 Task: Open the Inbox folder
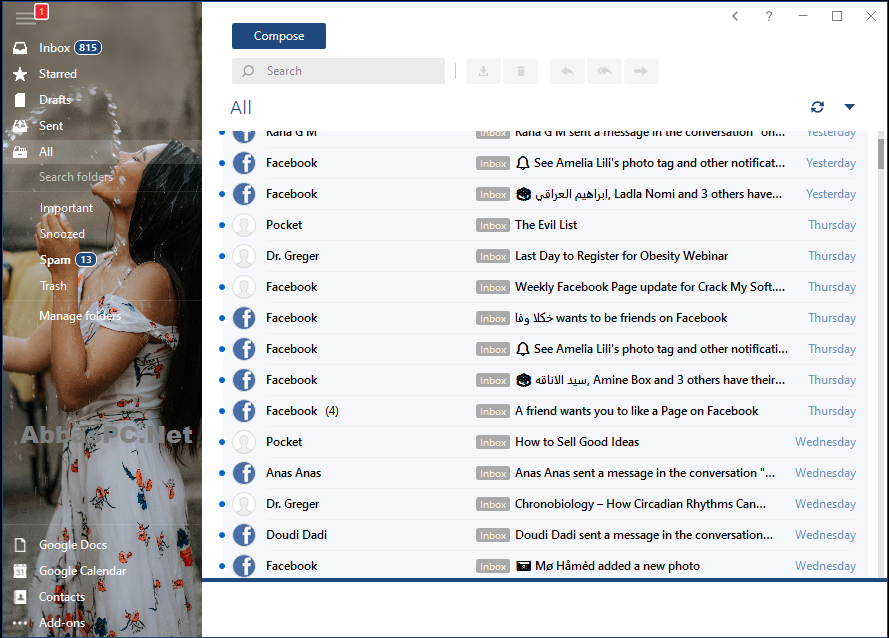click(102, 48)
